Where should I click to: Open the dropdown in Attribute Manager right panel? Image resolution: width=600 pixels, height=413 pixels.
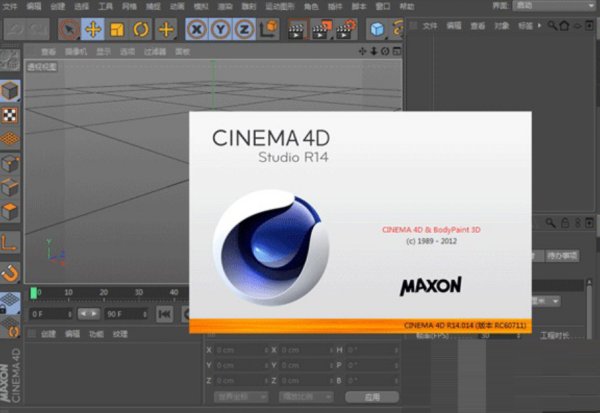click(546, 301)
